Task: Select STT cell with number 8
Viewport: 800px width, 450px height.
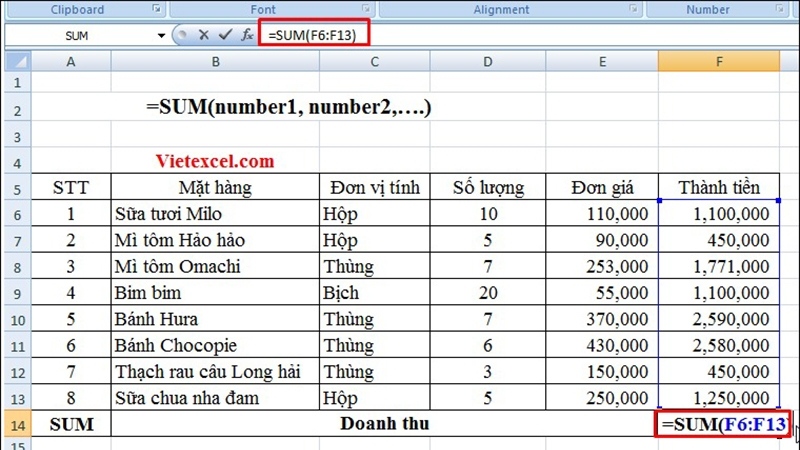Action: [x=71, y=398]
